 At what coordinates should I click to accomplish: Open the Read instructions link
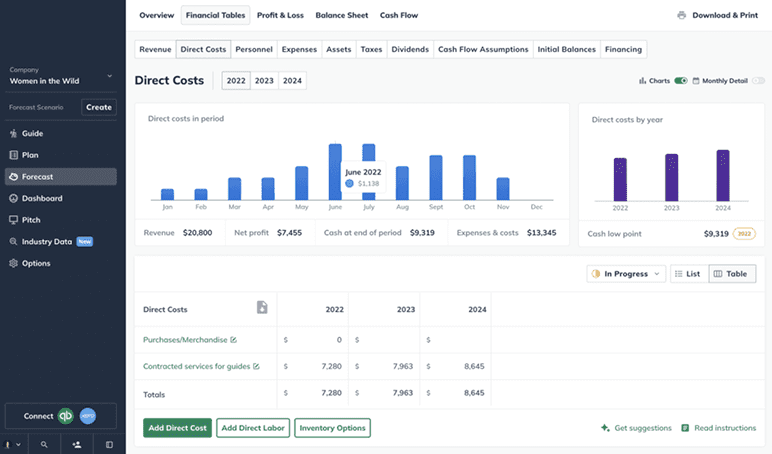(x=718, y=428)
